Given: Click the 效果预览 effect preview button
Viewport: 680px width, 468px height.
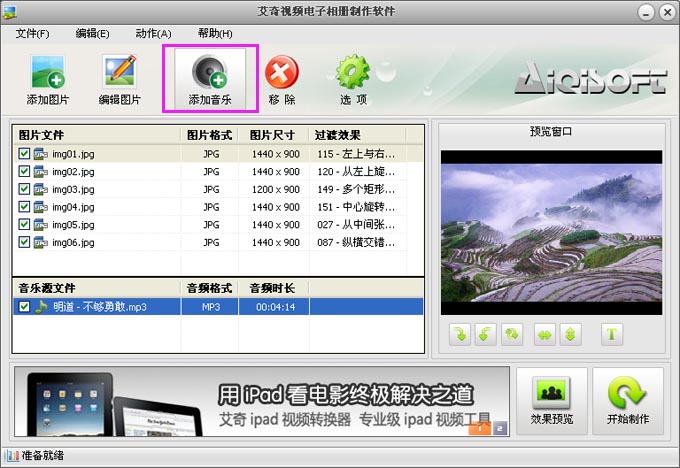Looking at the screenshot, I should [552, 401].
